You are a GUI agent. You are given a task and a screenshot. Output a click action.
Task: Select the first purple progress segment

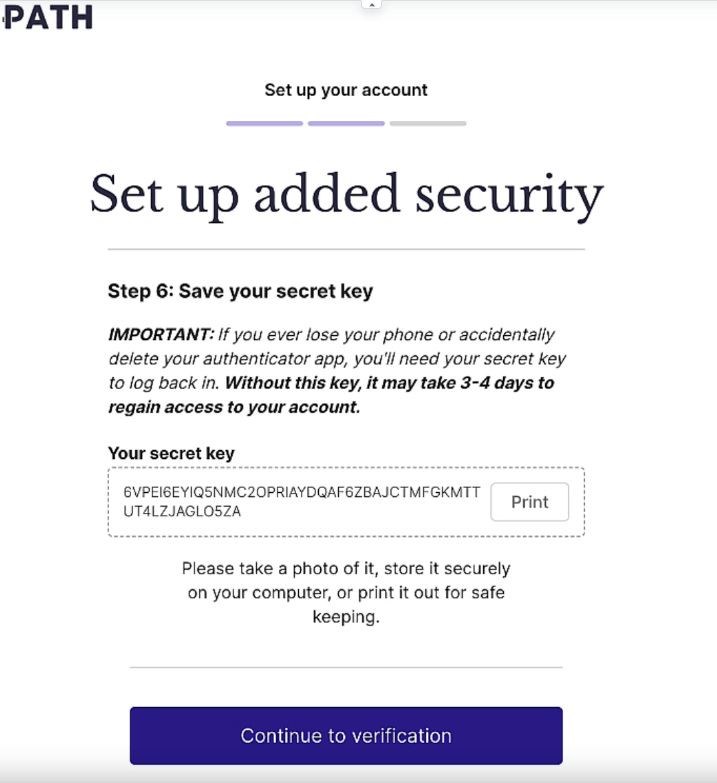264,123
